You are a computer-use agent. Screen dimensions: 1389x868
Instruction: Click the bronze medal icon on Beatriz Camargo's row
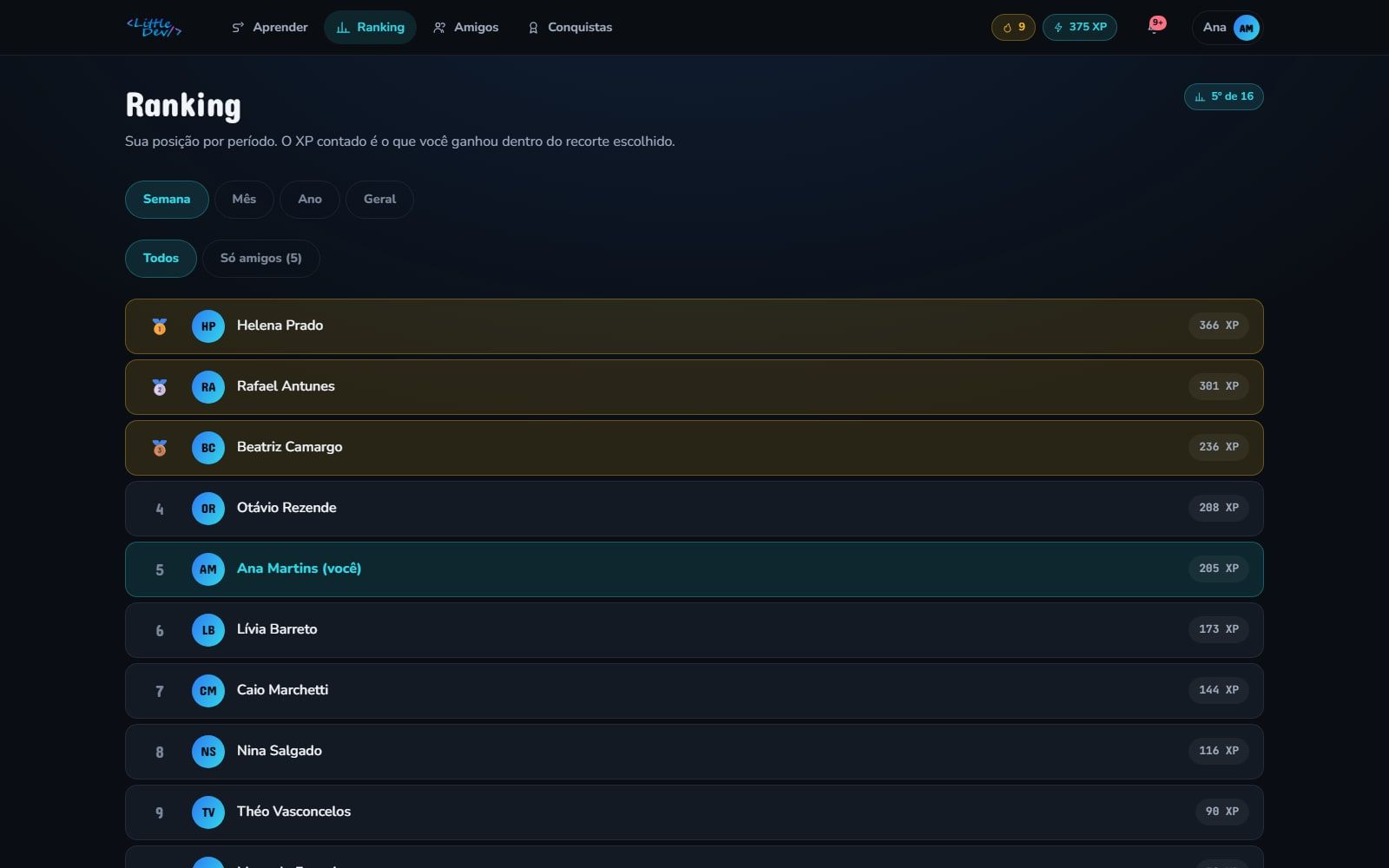point(160,448)
